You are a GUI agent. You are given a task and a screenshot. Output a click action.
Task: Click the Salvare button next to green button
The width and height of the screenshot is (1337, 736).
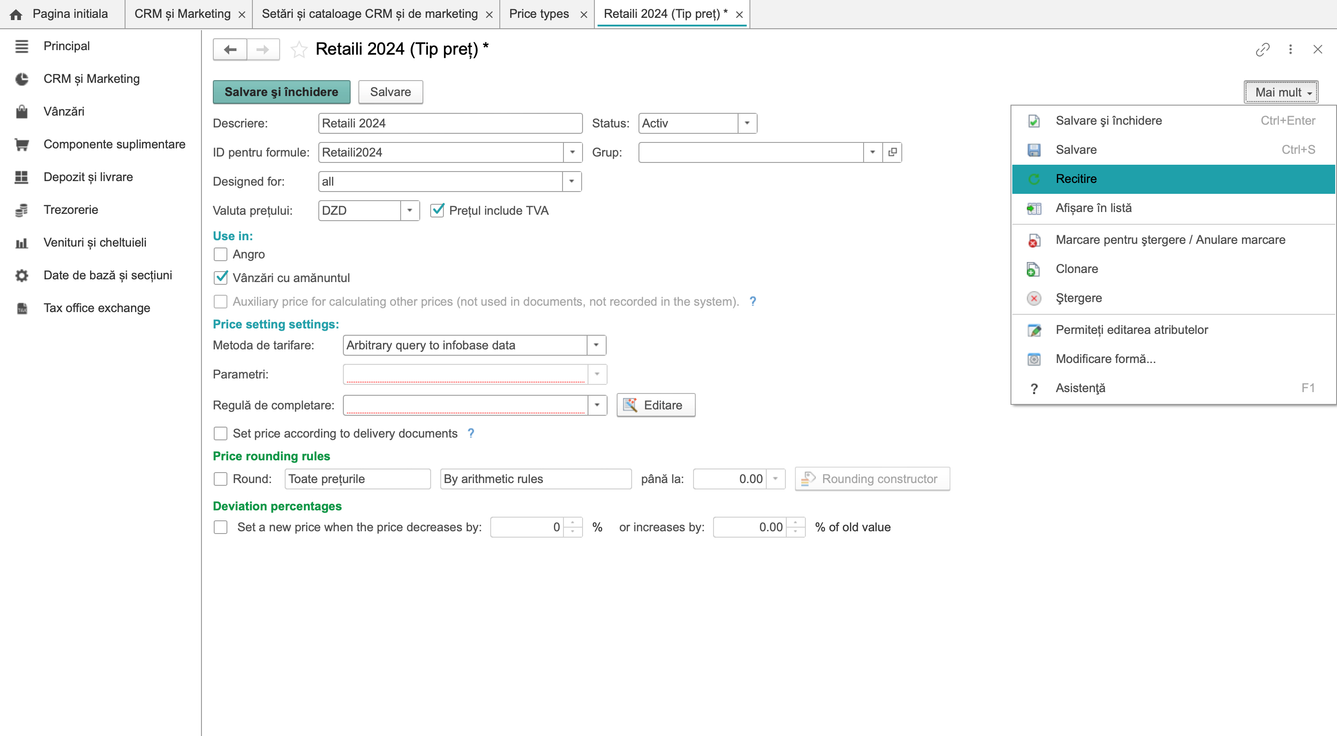pos(391,92)
